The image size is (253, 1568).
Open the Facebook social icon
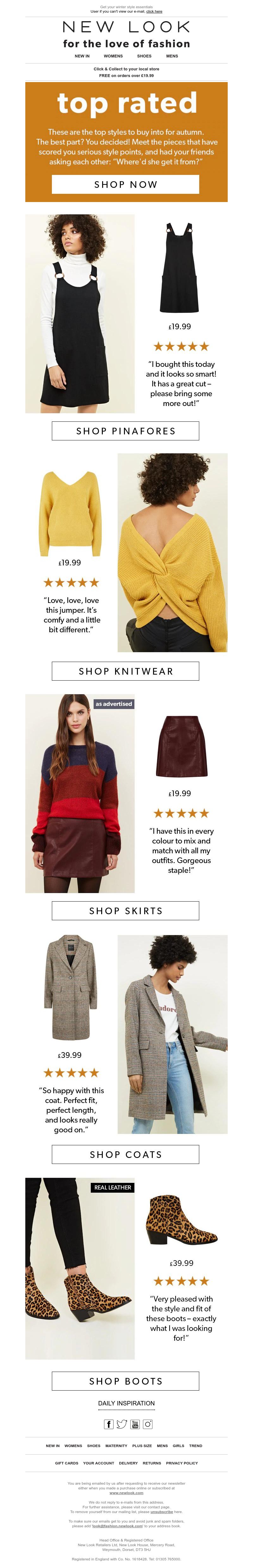coord(108,1424)
